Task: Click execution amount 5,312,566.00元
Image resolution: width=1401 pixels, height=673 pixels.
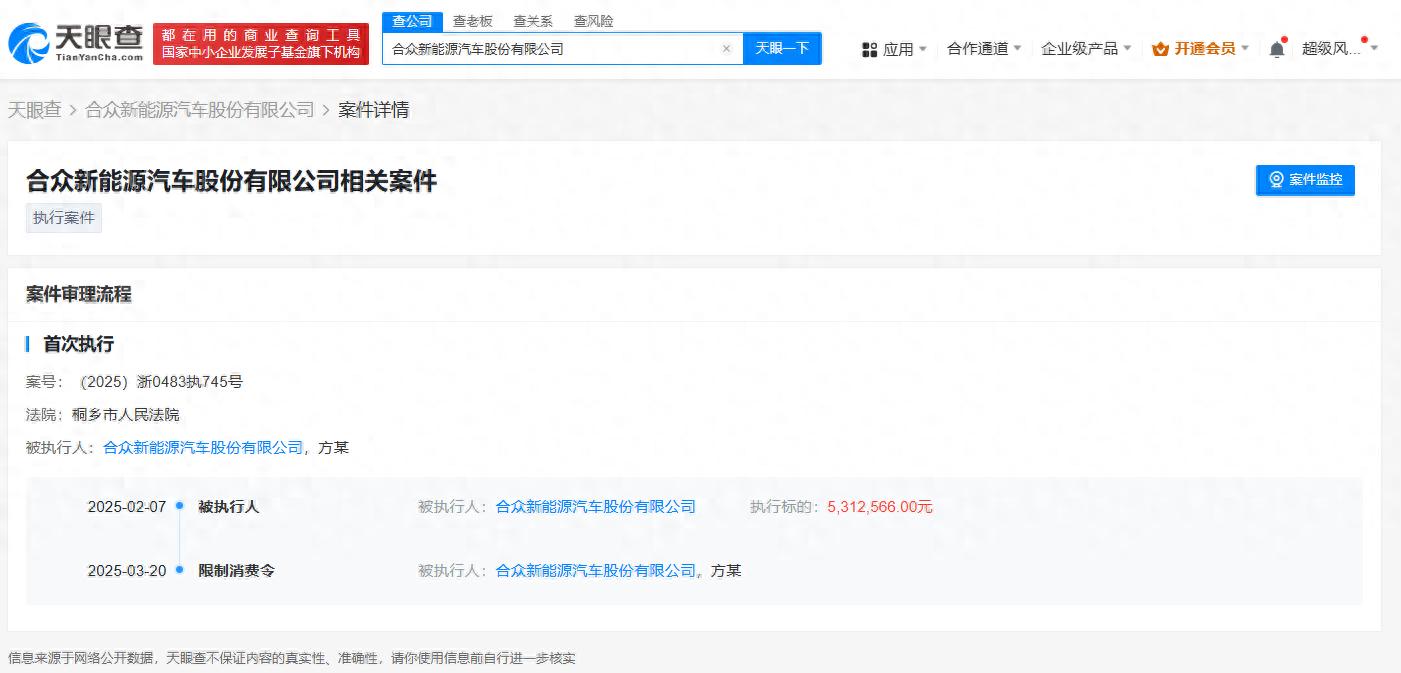Action: pos(880,506)
